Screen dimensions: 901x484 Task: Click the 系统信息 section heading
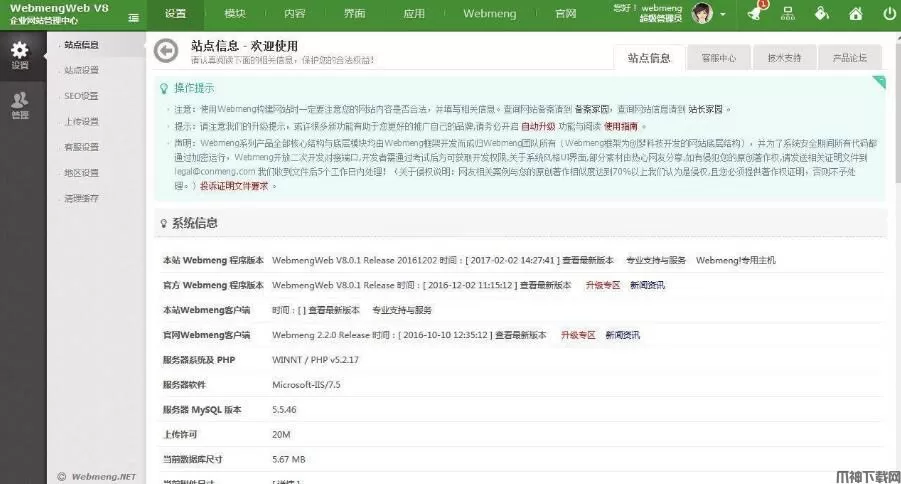(195, 223)
